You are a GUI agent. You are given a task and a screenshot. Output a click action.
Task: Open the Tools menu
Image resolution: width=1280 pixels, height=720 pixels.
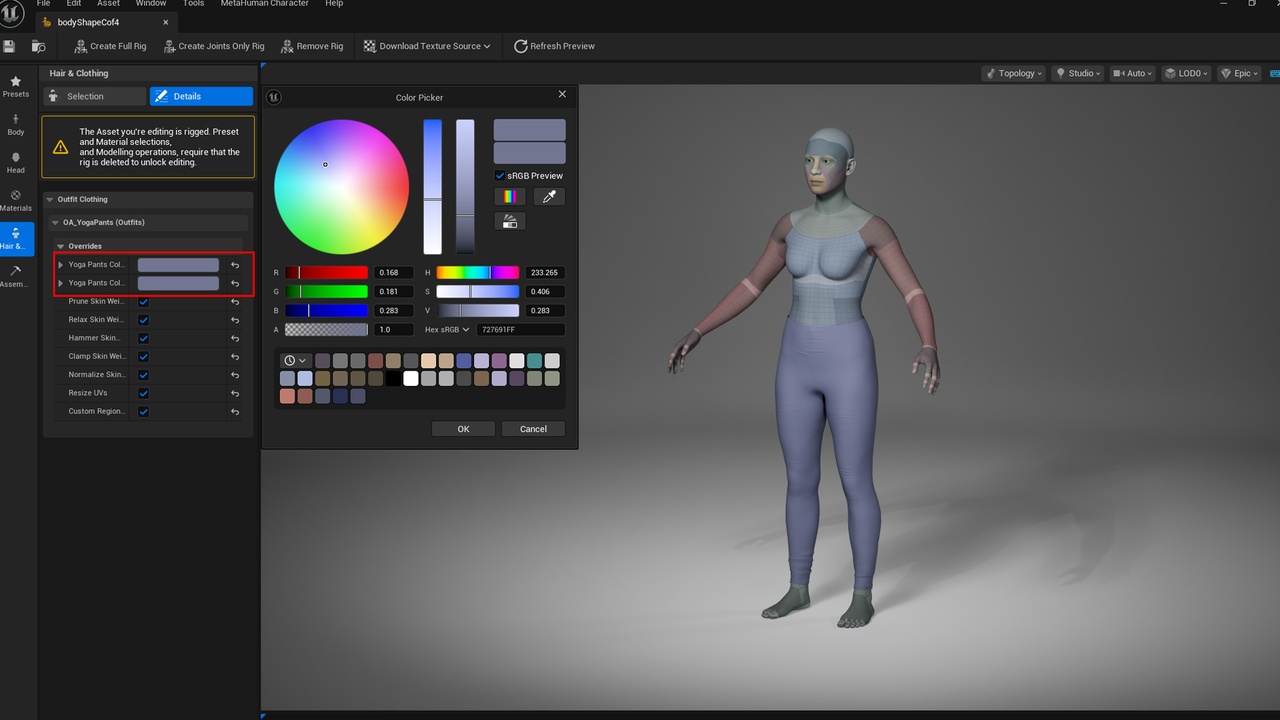[194, 3]
